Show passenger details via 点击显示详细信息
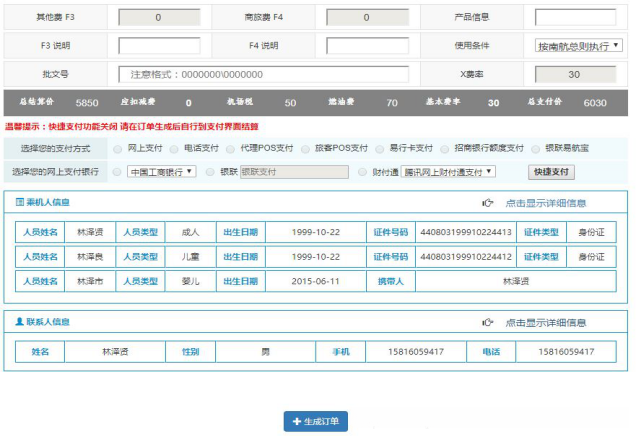This screenshot has height=438, width=636. pyautogui.click(x=546, y=203)
